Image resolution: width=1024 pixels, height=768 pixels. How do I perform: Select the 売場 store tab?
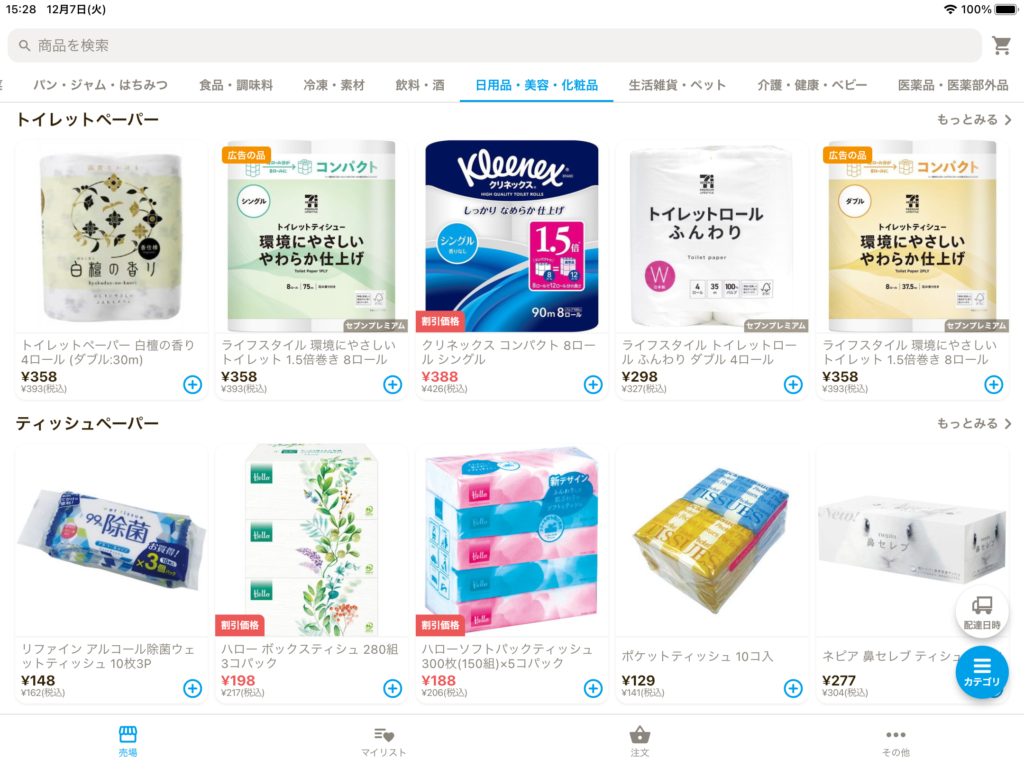point(128,742)
